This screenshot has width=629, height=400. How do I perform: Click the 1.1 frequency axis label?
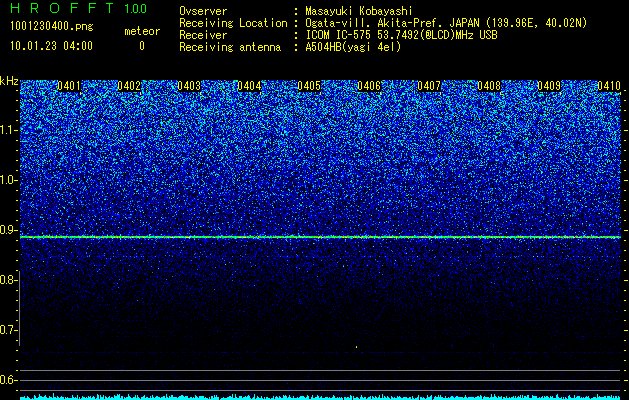click(8, 130)
